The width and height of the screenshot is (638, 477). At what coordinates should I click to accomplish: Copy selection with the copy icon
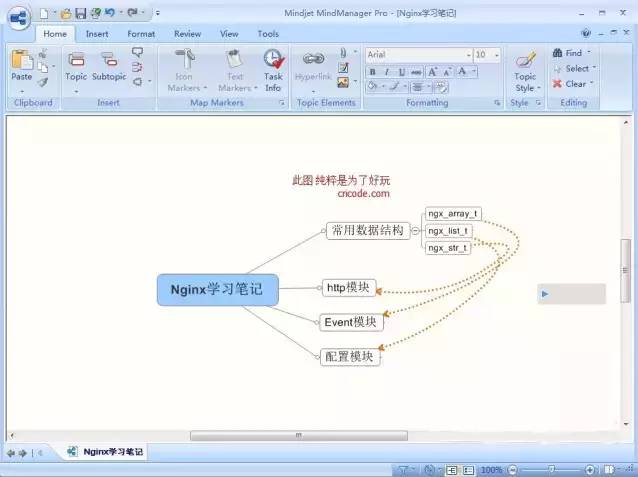[43, 67]
